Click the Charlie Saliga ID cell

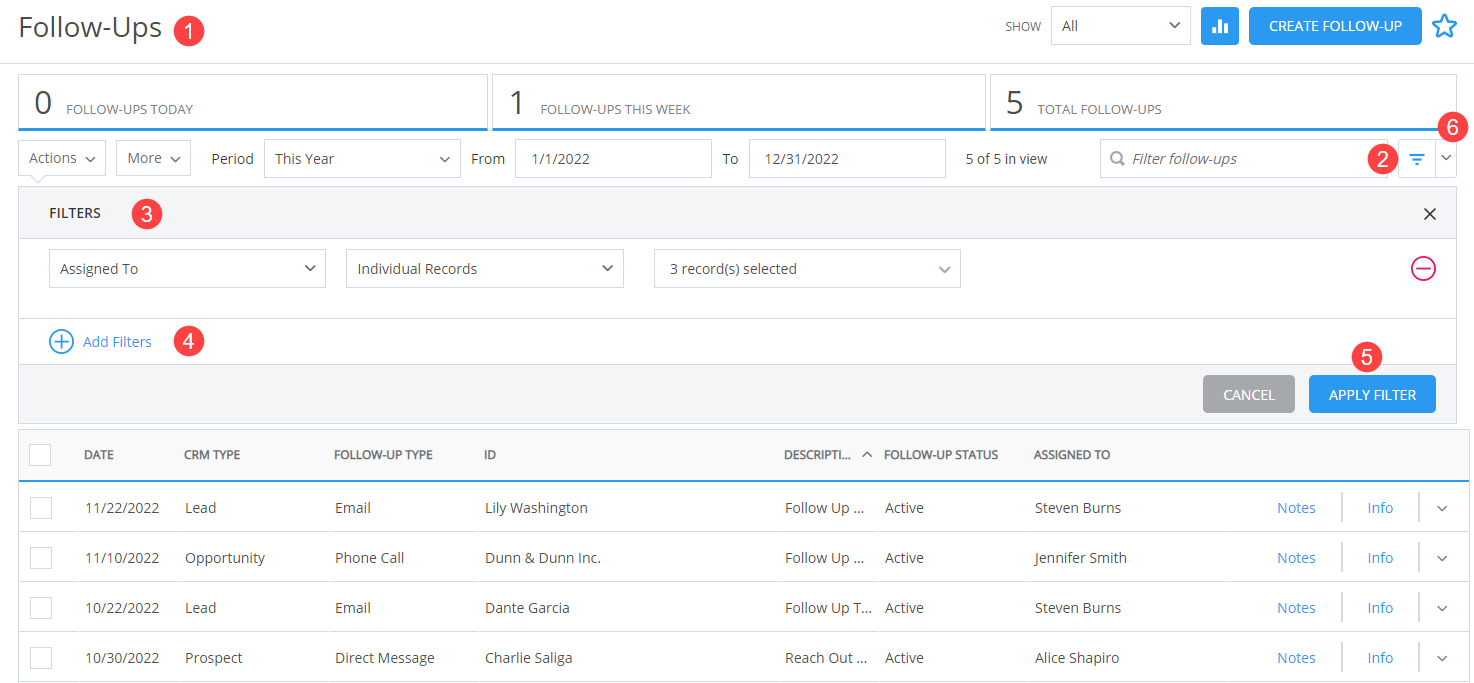point(528,658)
